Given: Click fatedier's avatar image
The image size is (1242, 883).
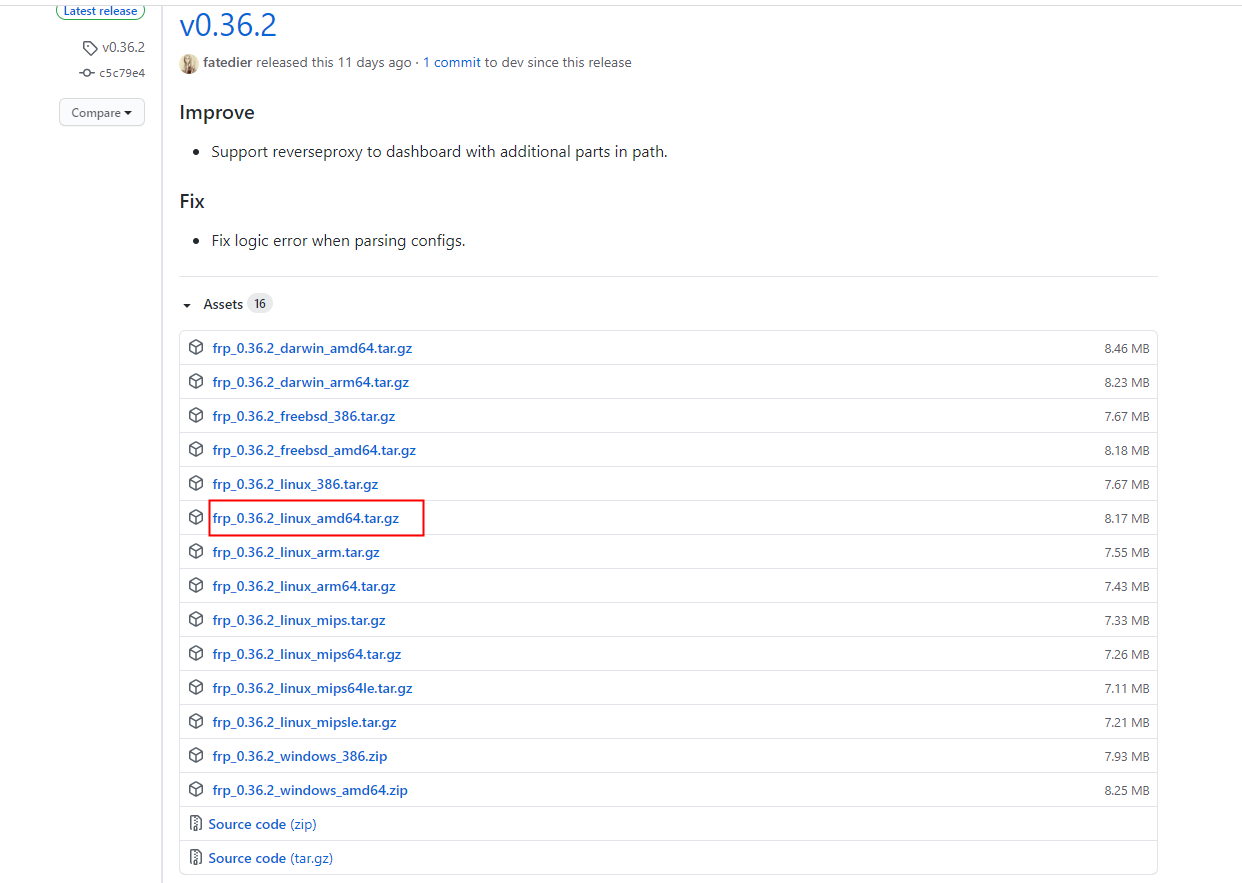Looking at the screenshot, I should coord(189,63).
